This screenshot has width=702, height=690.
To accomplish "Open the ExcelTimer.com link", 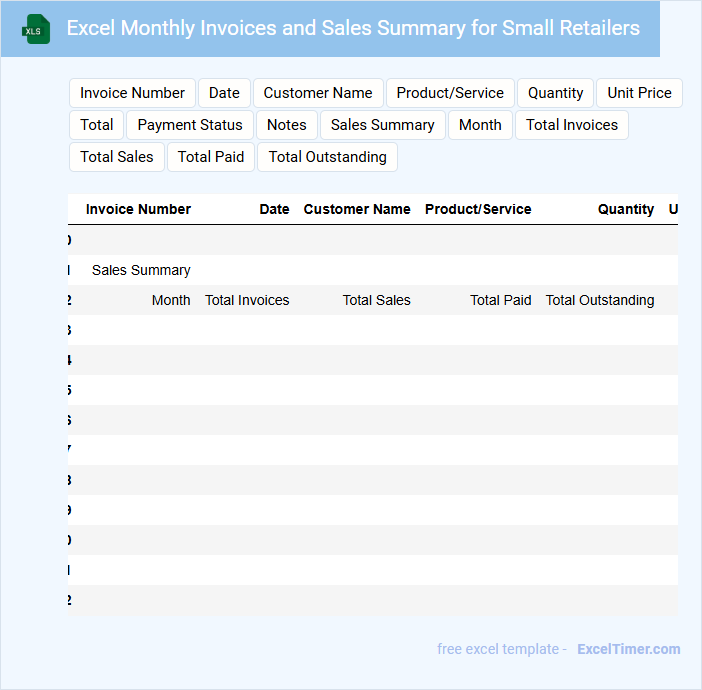I will coord(628,649).
